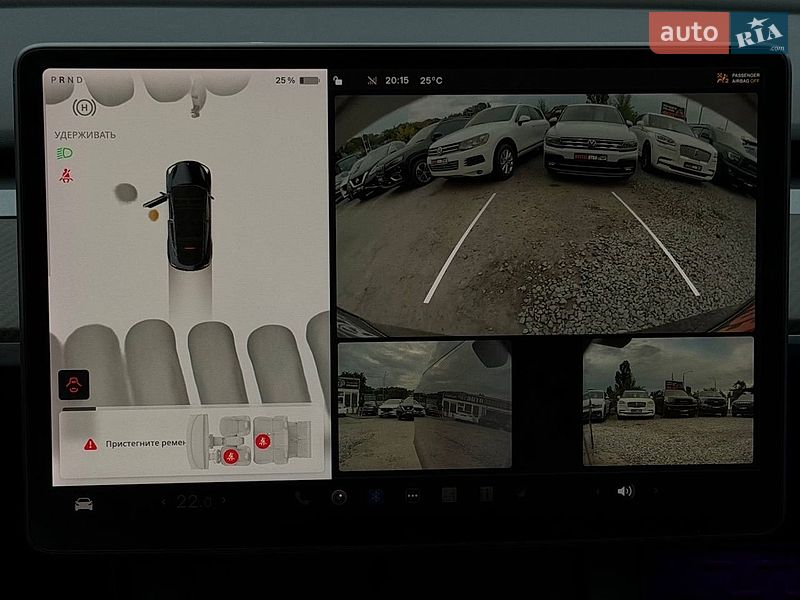Viewport: 800px width, 600px height.
Task: Tap the phone icon in the bottom bar
Action: tap(302, 498)
